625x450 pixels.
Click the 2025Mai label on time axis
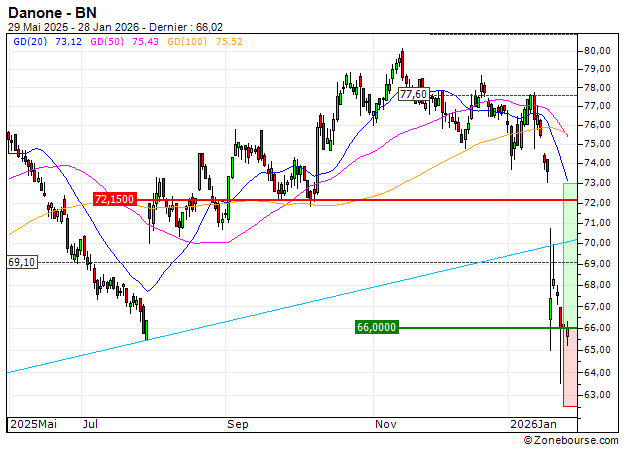[33, 424]
